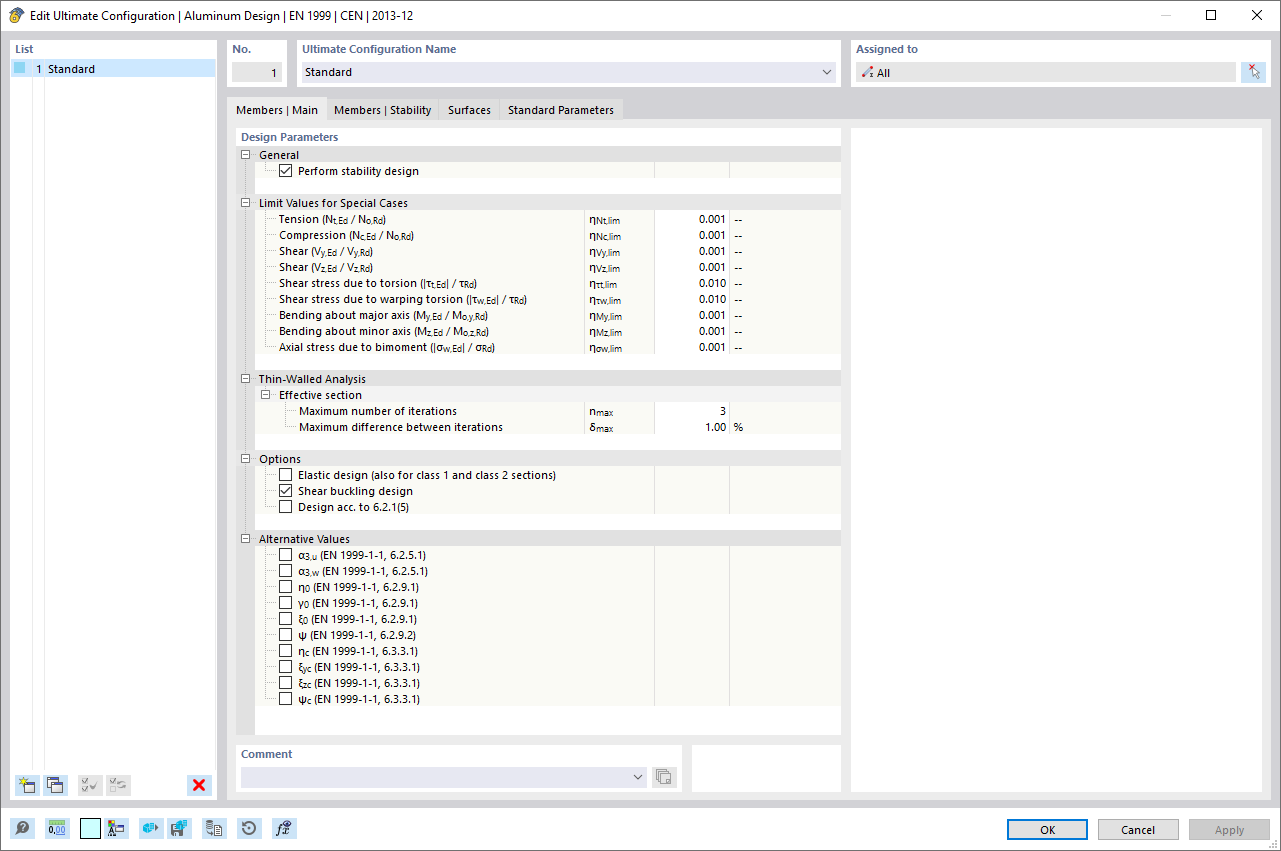
Task: Copy the Standard configuration
Action: click(56, 785)
